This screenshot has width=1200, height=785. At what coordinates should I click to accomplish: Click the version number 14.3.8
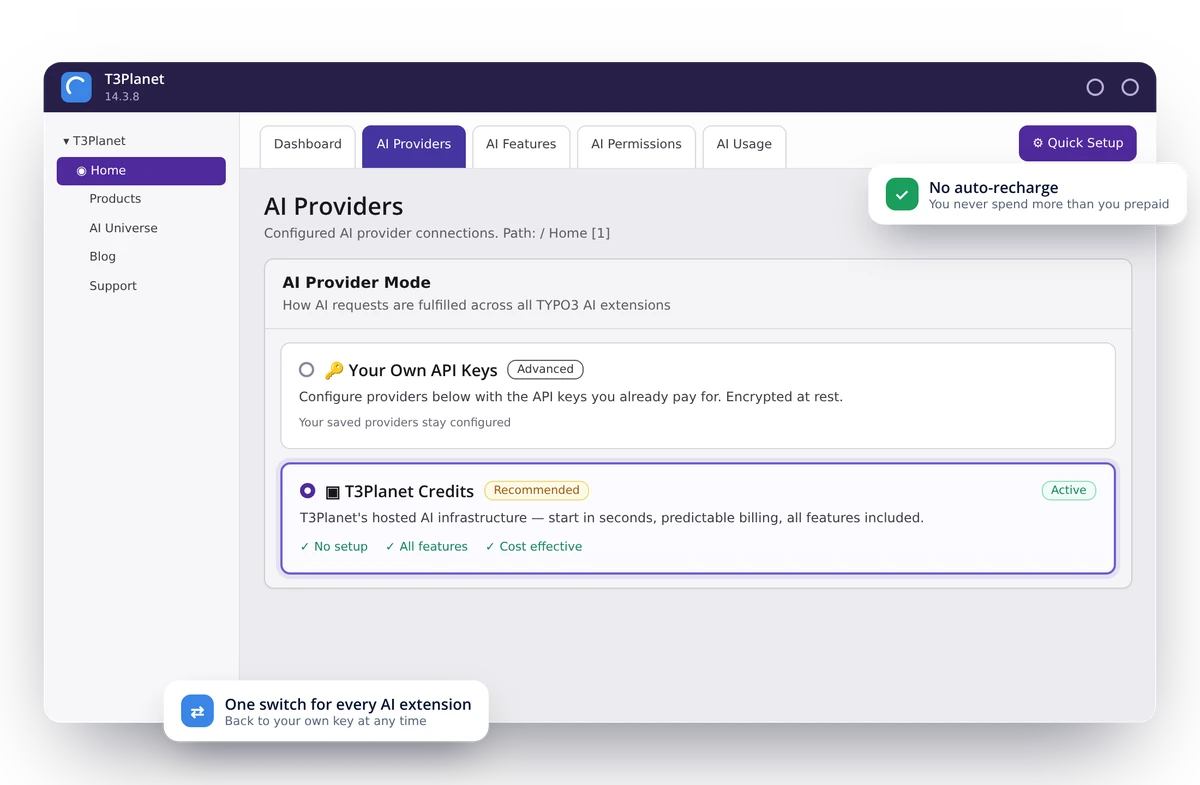[x=122, y=97]
